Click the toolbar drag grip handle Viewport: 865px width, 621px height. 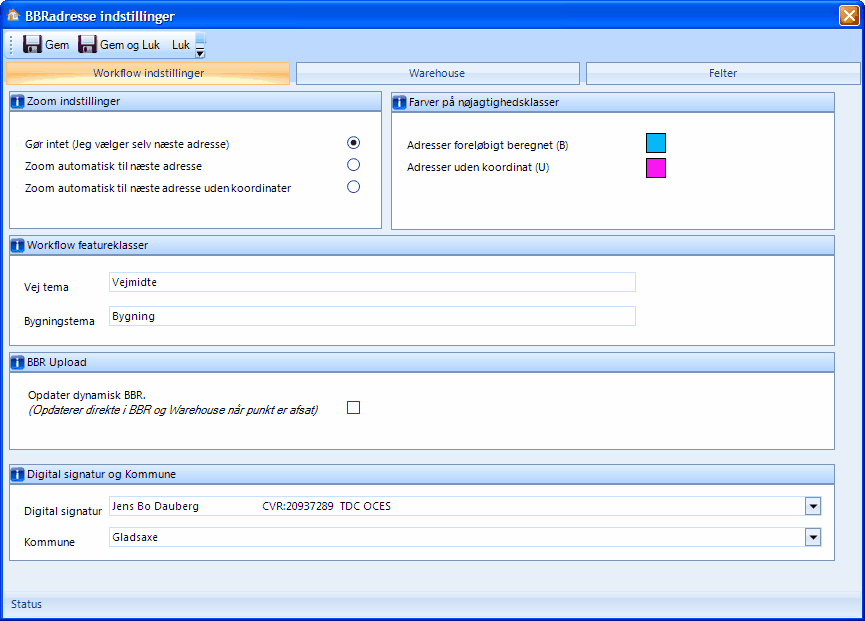click(x=11, y=45)
